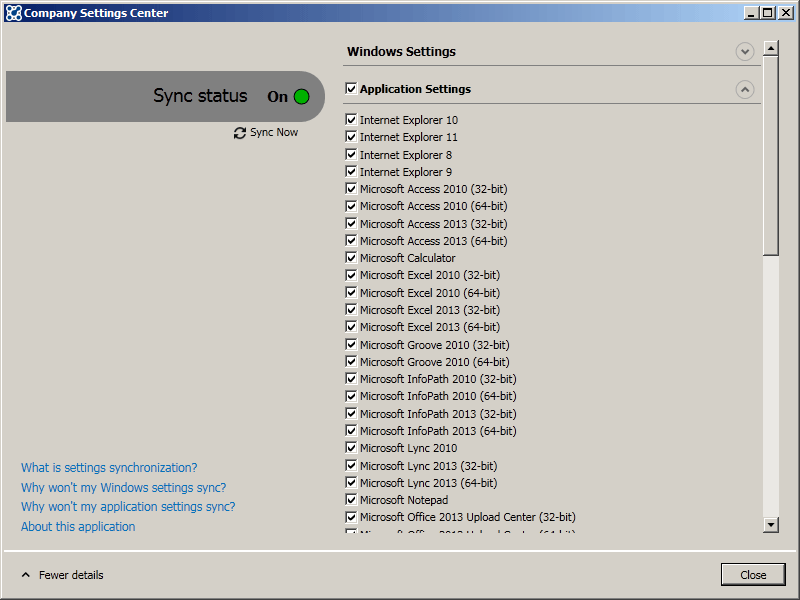
Task: Expand the Windows Settings section
Action: click(x=745, y=52)
